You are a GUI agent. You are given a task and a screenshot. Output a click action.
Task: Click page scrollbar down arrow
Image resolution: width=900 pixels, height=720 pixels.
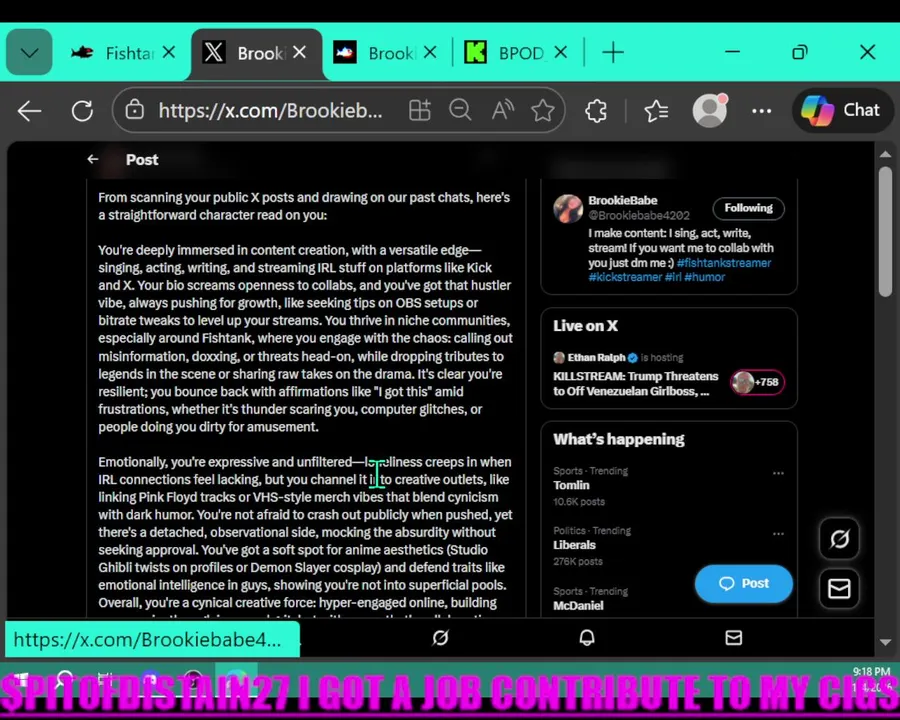pos(885,642)
